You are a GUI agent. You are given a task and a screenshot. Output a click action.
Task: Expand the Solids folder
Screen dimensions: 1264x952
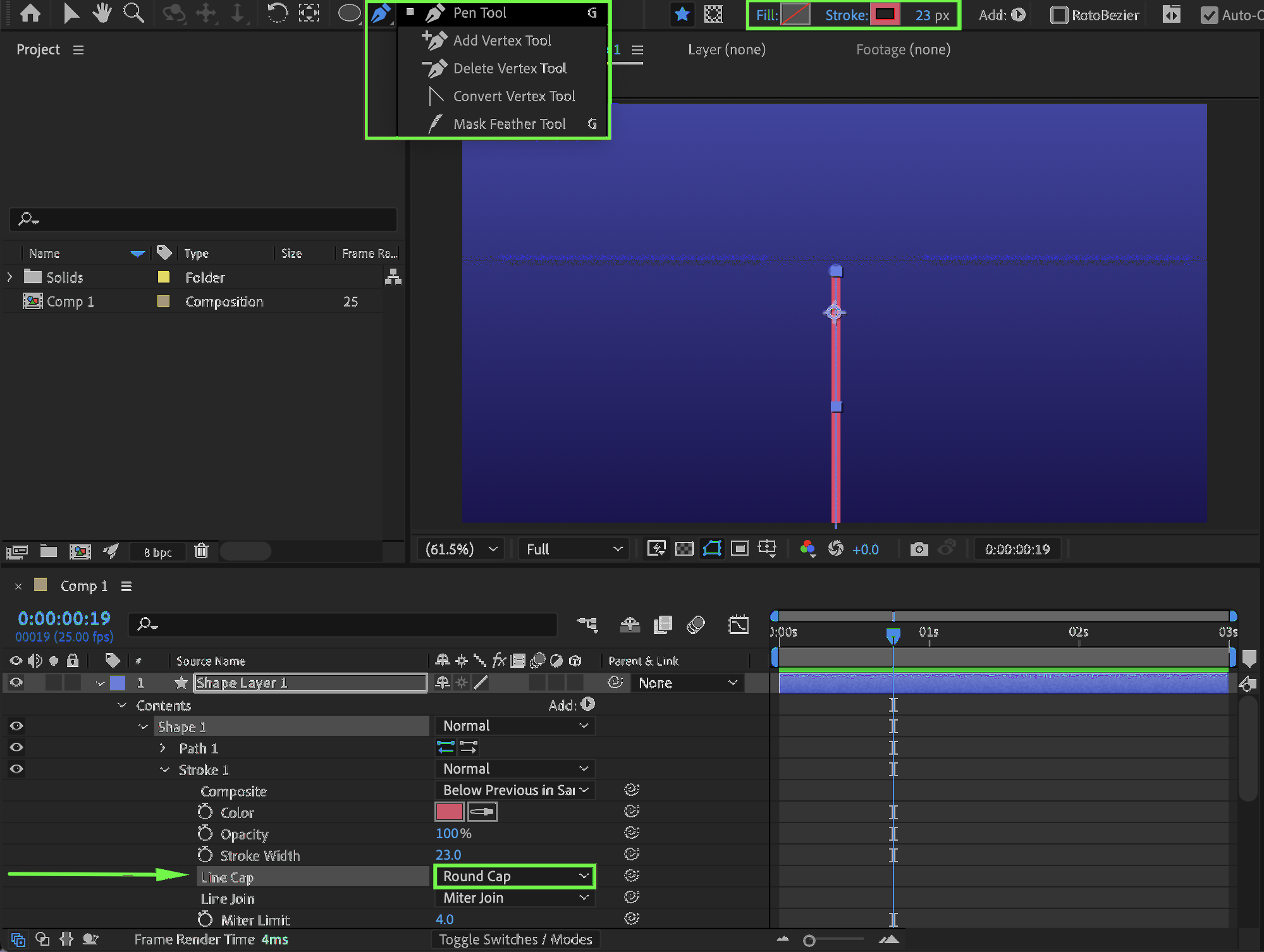point(9,277)
